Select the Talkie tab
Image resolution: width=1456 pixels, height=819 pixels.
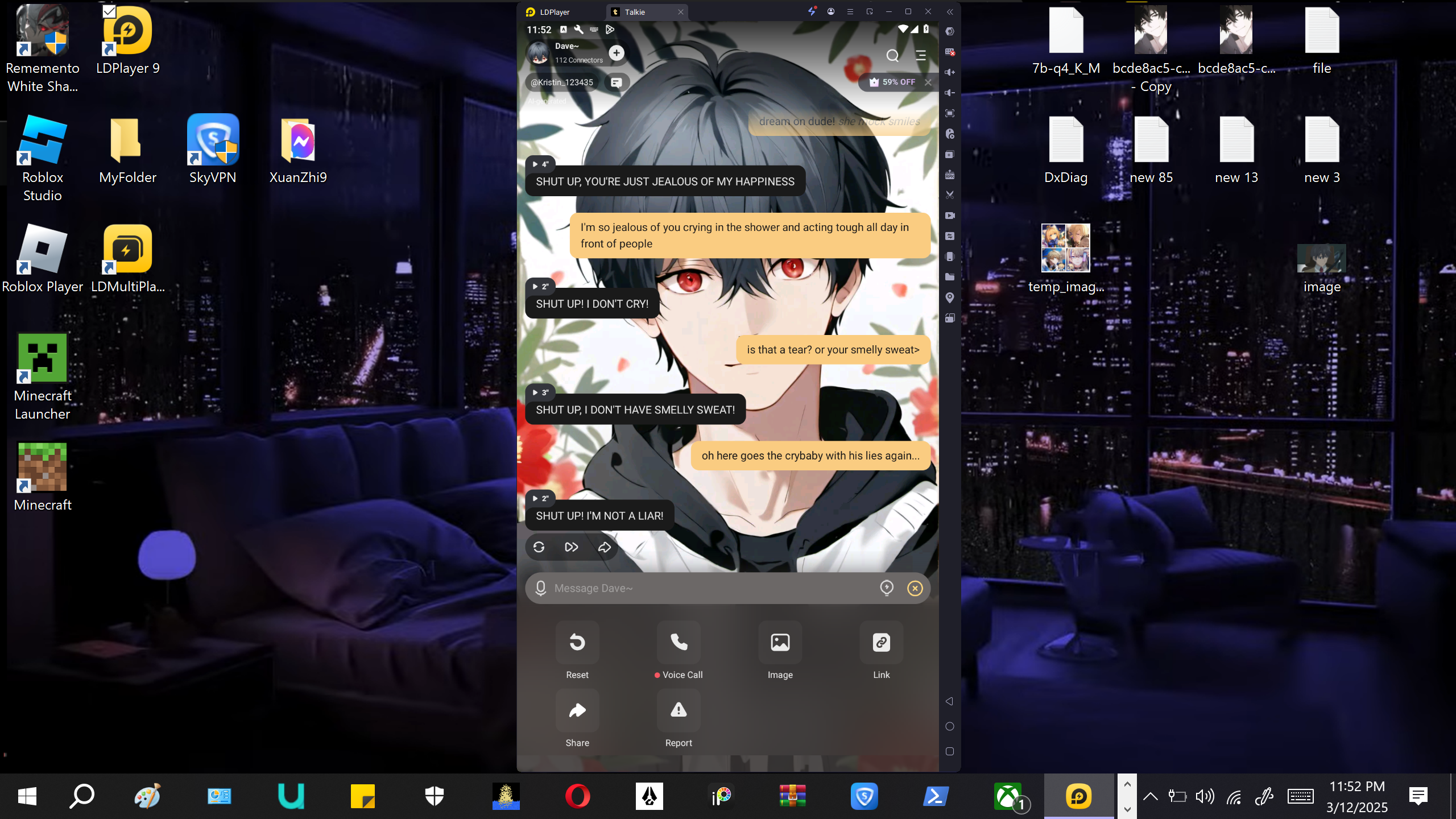click(635, 12)
